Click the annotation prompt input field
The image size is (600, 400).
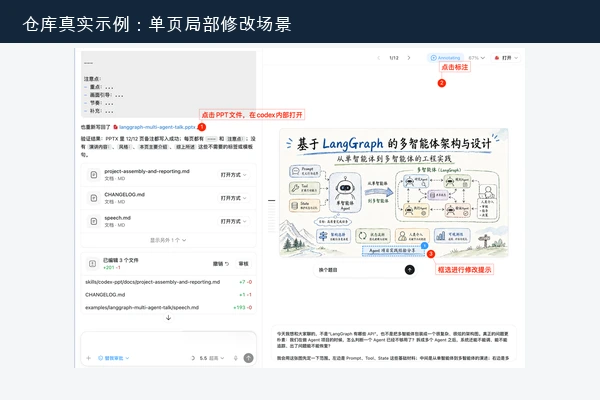(358, 270)
